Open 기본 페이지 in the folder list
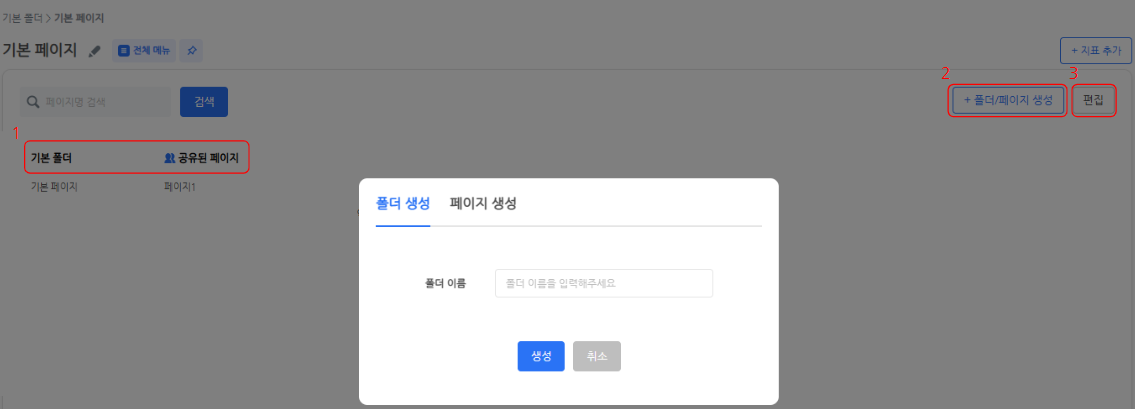 tap(54, 187)
